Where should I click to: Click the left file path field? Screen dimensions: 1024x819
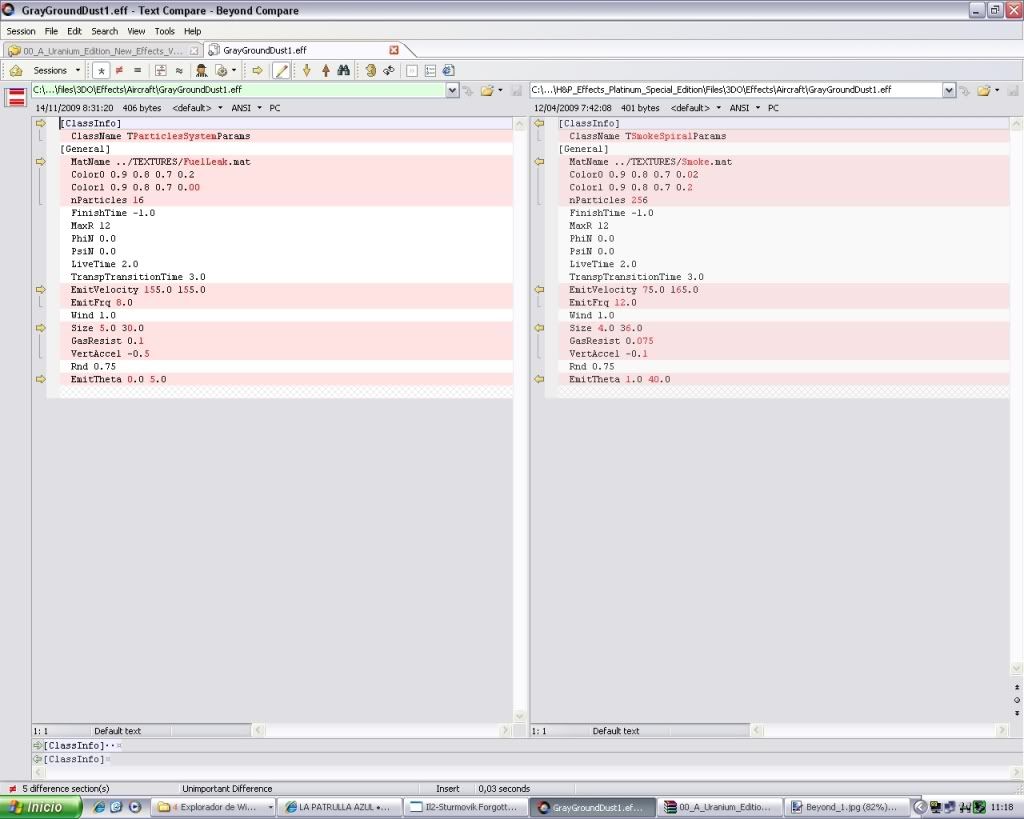pyautogui.click(x=238, y=89)
